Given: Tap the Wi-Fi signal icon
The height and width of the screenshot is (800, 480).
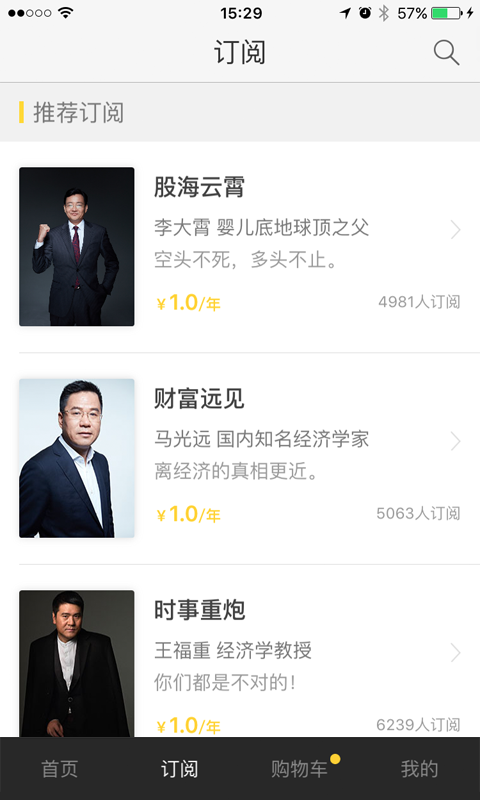Looking at the screenshot, I should tap(65, 13).
